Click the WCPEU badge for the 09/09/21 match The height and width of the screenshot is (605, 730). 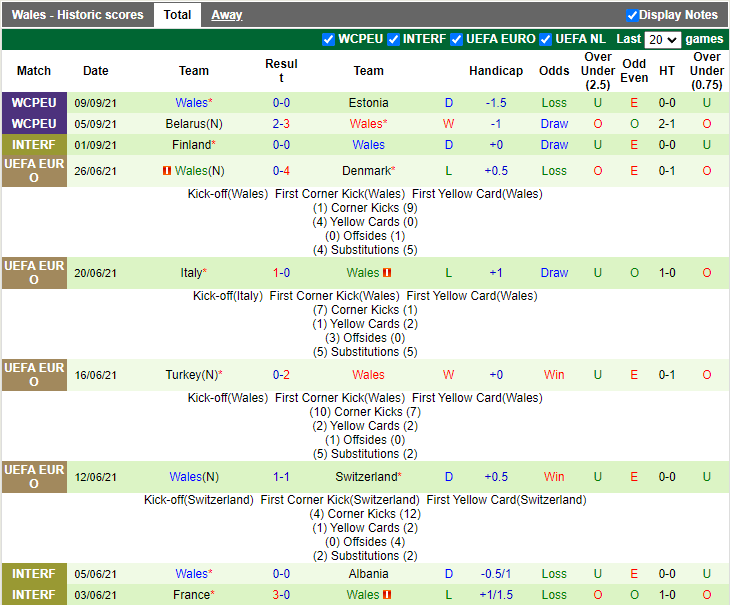click(x=34, y=103)
